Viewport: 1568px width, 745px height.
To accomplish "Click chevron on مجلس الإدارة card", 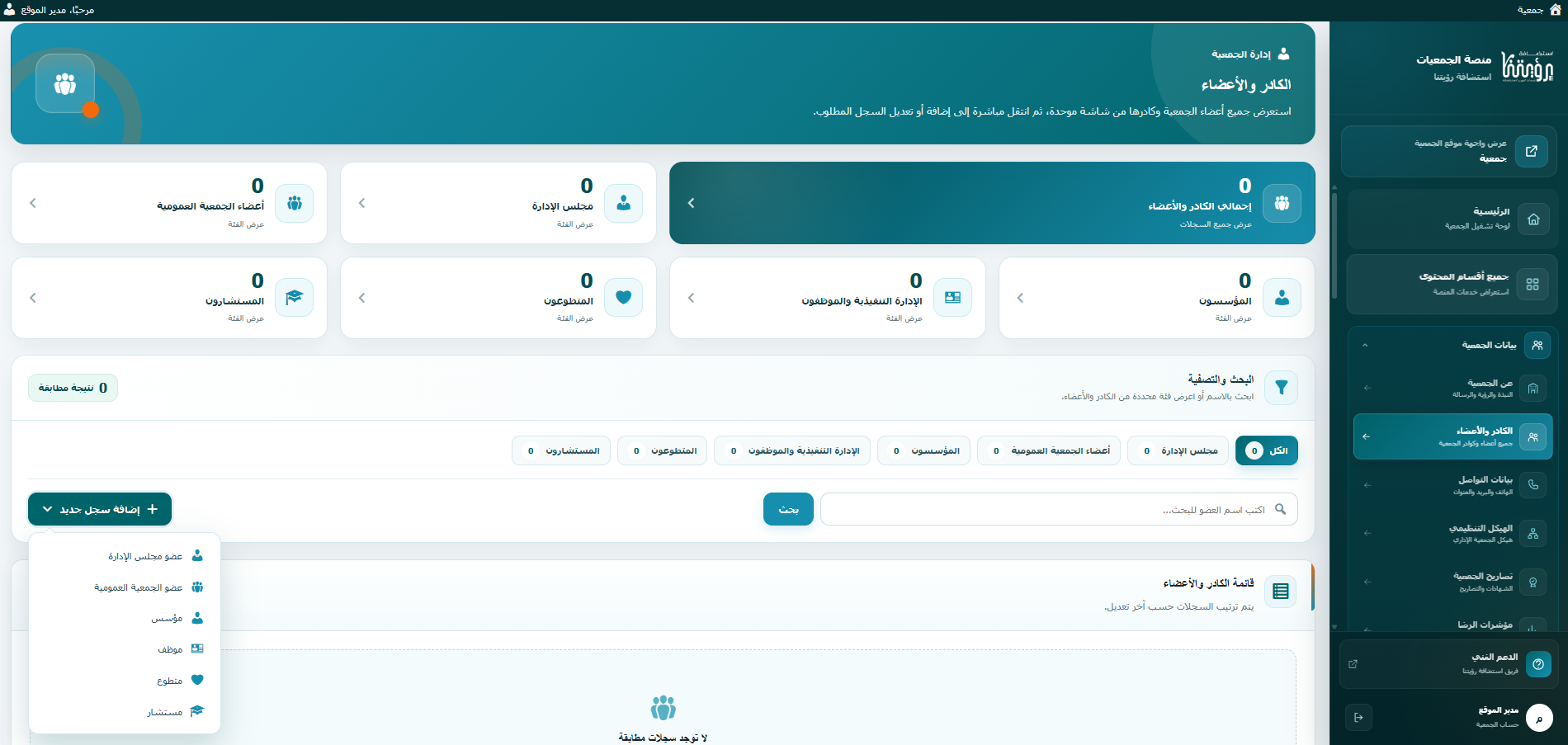I will pos(362,203).
